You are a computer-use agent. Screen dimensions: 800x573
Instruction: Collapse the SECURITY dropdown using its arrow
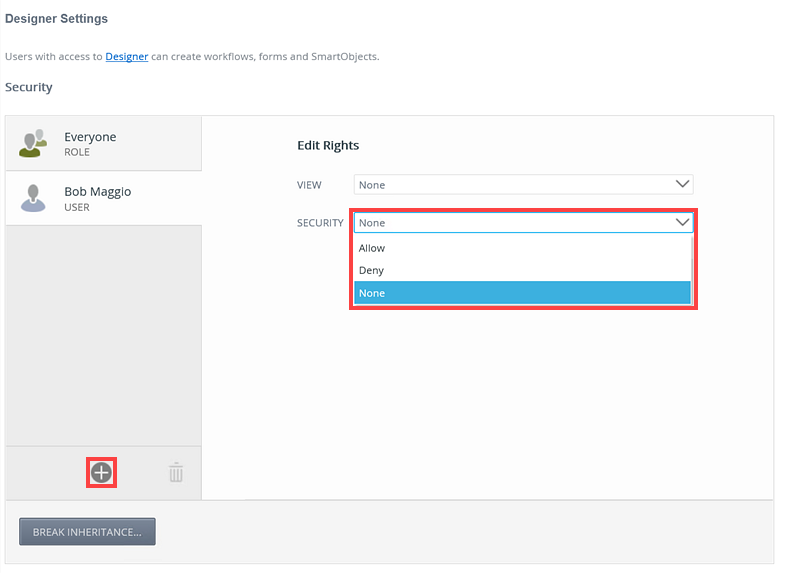click(x=683, y=222)
